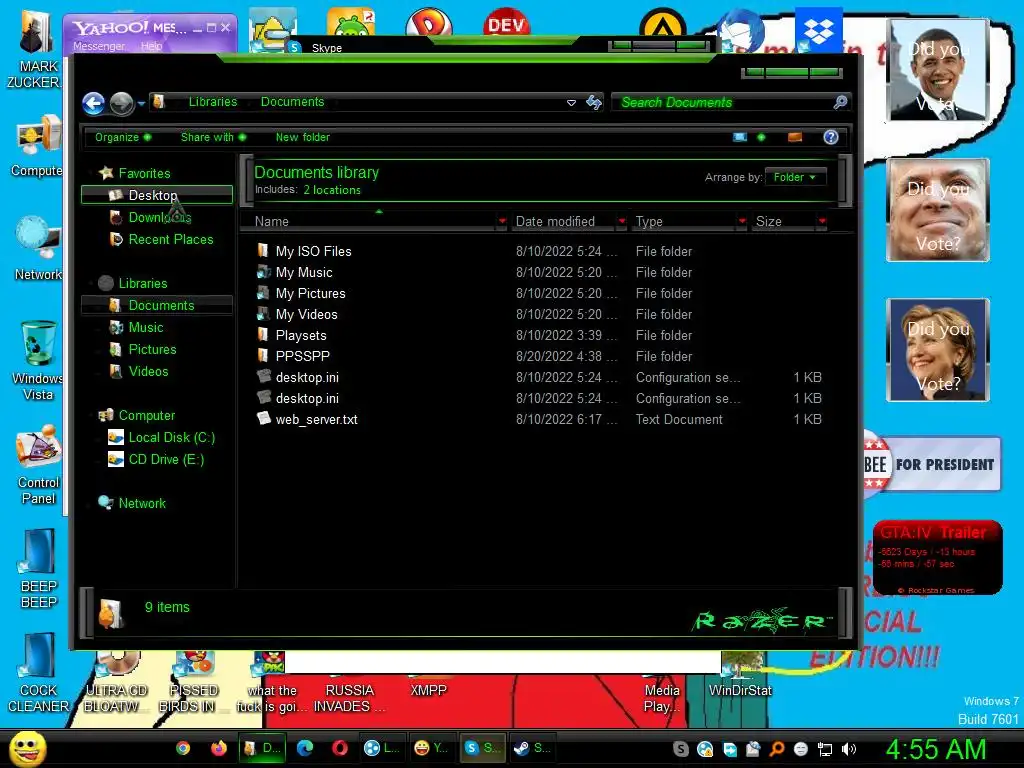
Task: Open the Size column filter dropdown arrow
Action: 822,221
